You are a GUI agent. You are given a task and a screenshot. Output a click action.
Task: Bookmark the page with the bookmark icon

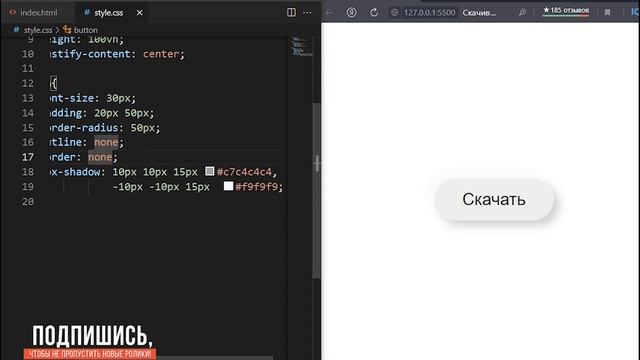click(x=607, y=13)
